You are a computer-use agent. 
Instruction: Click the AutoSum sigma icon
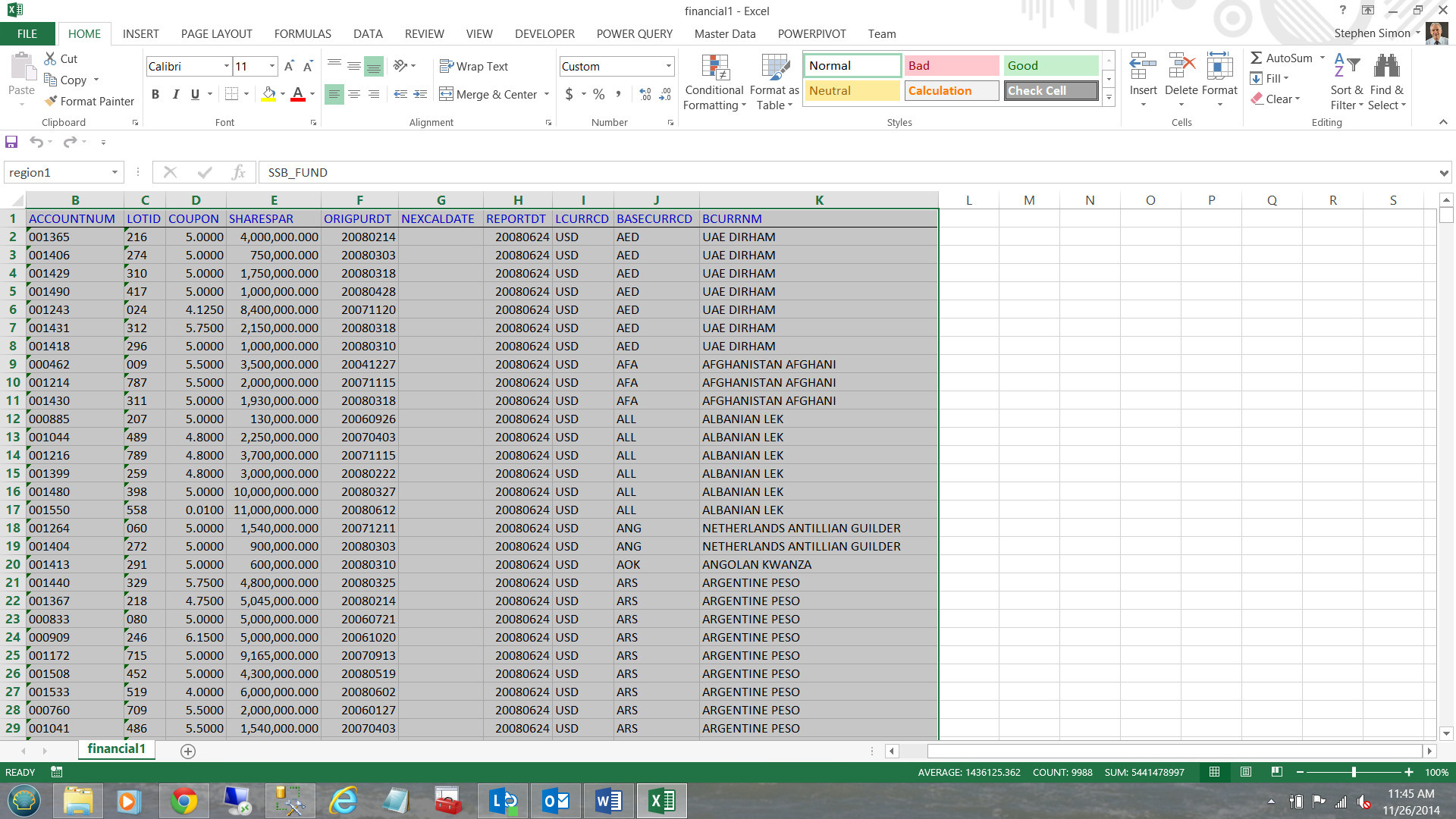pos(1257,58)
